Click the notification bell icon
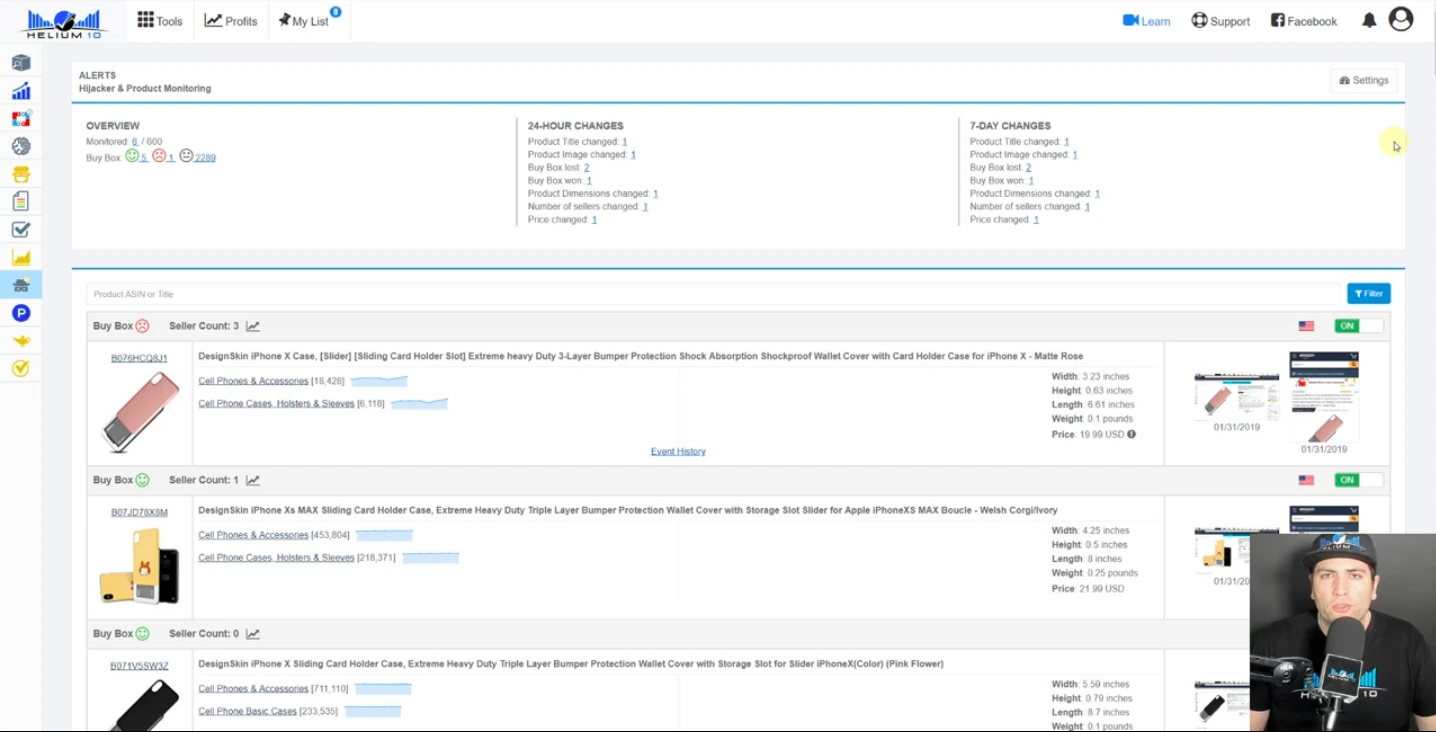Screen dimensions: 1436x732 [1368, 19]
